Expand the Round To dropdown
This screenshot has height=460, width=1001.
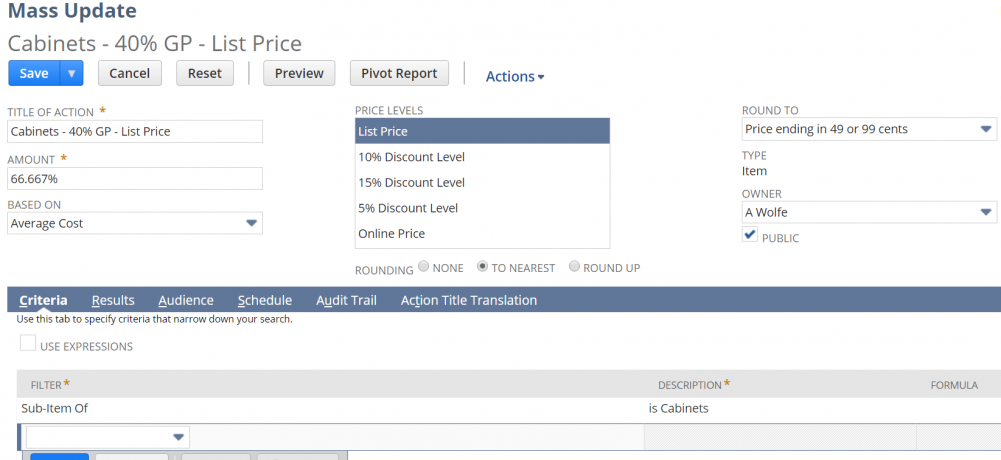pos(868,129)
